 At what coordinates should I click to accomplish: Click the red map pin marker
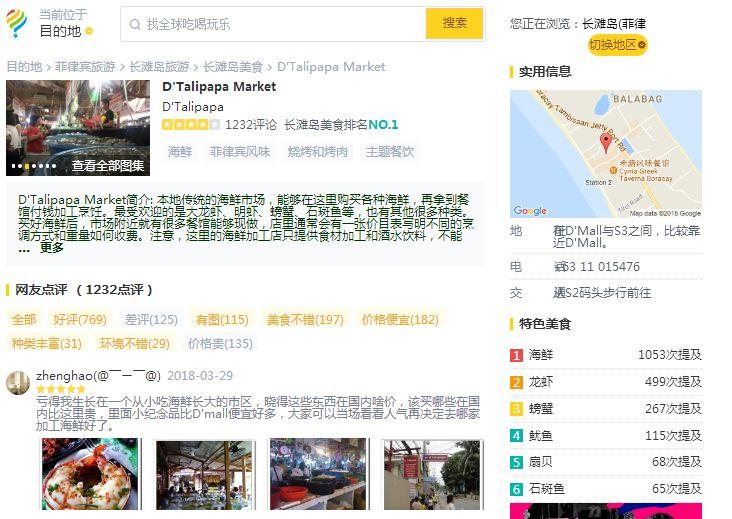tap(605, 142)
